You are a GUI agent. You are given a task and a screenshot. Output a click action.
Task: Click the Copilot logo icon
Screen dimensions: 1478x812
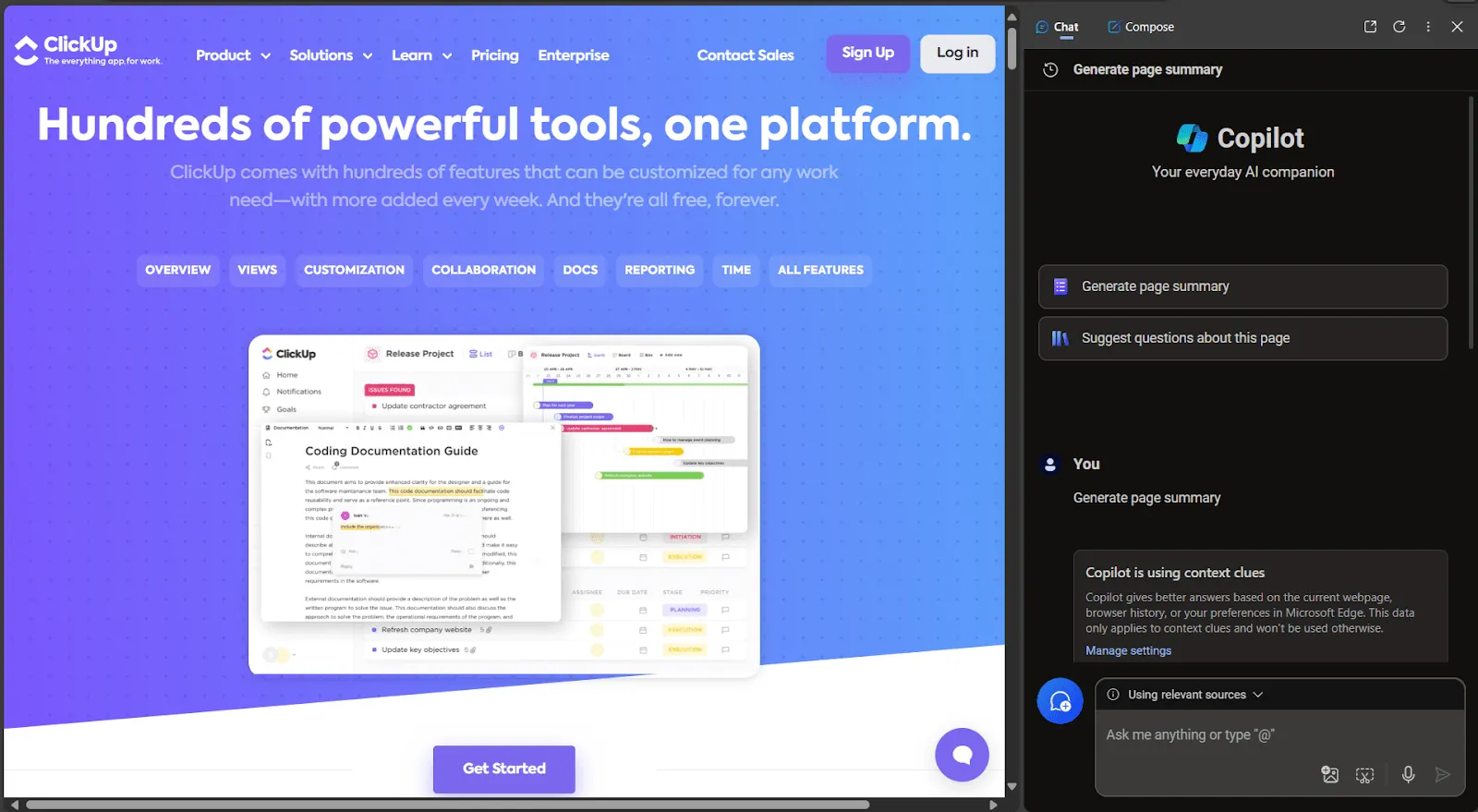(1192, 139)
